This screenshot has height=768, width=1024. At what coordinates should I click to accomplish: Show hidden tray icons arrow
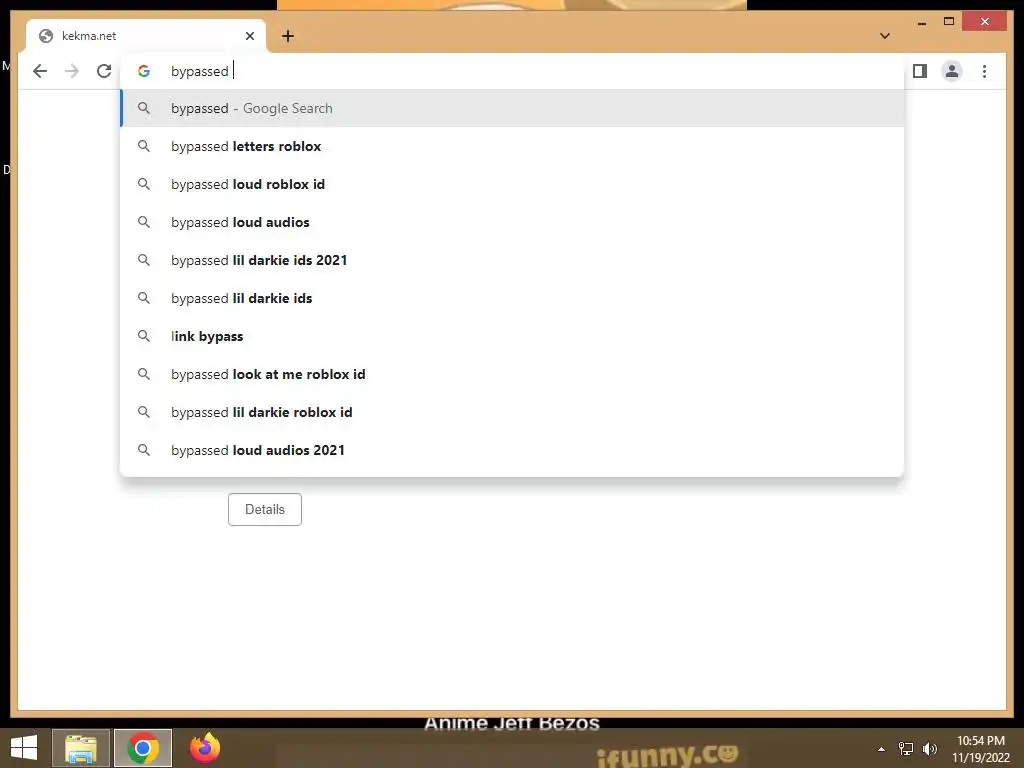coord(881,749)
